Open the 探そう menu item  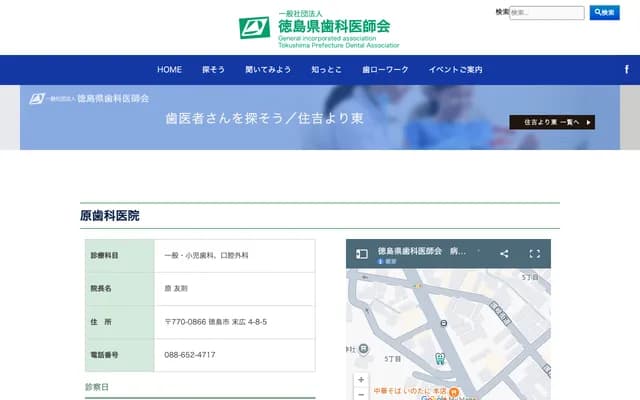pyautogui.click(x=213, y=70)
